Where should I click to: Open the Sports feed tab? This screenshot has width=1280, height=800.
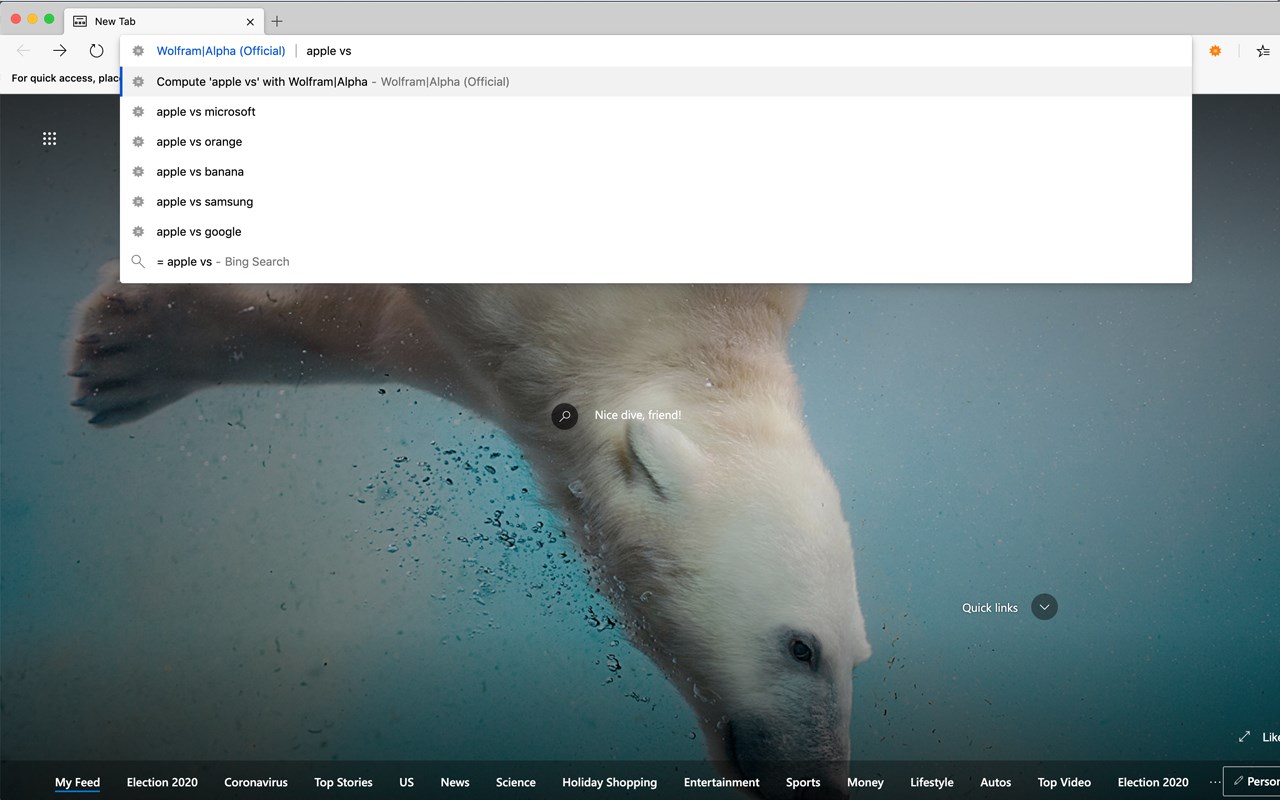click(803, 782)
